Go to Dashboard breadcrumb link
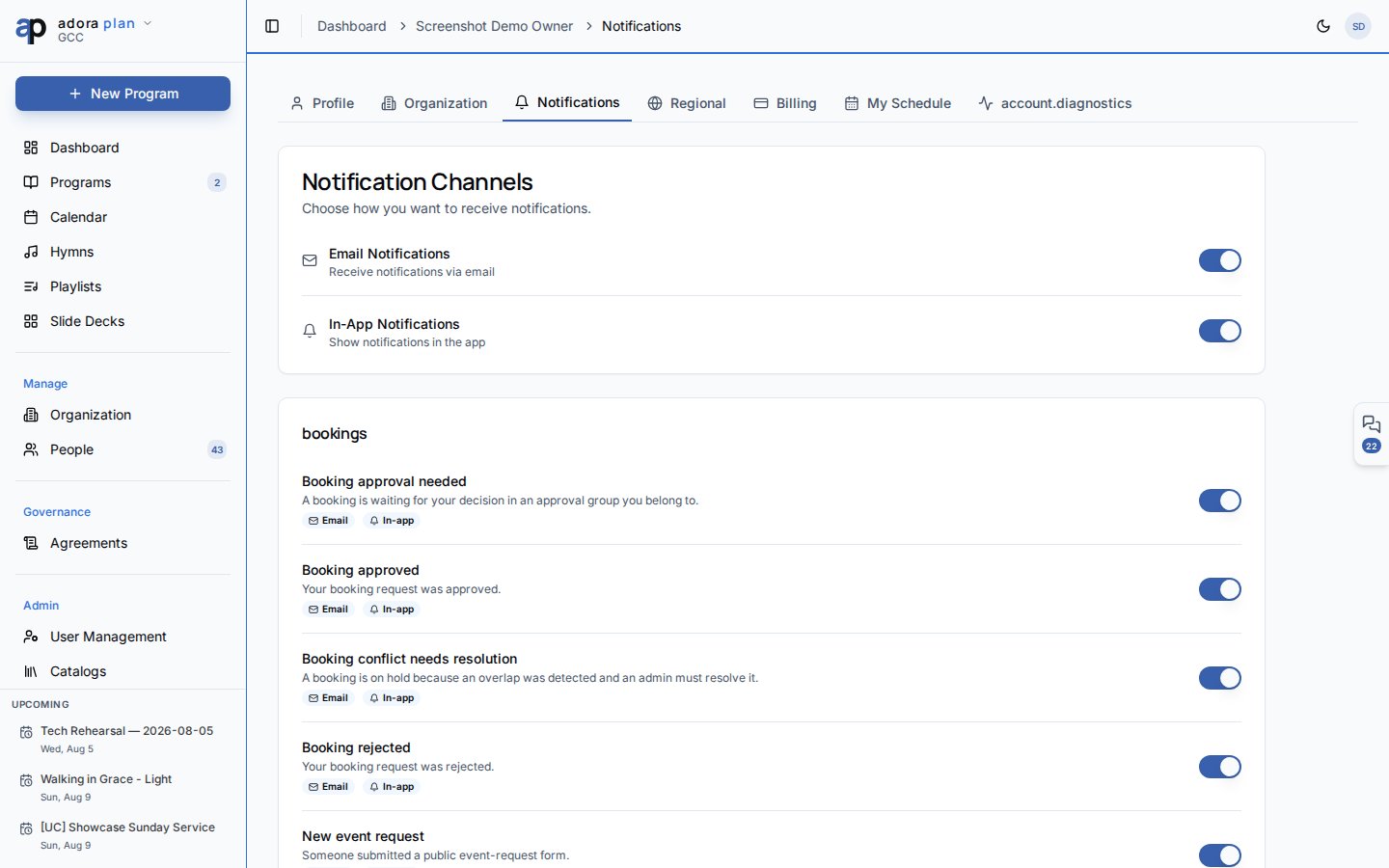 coord(352,26)
